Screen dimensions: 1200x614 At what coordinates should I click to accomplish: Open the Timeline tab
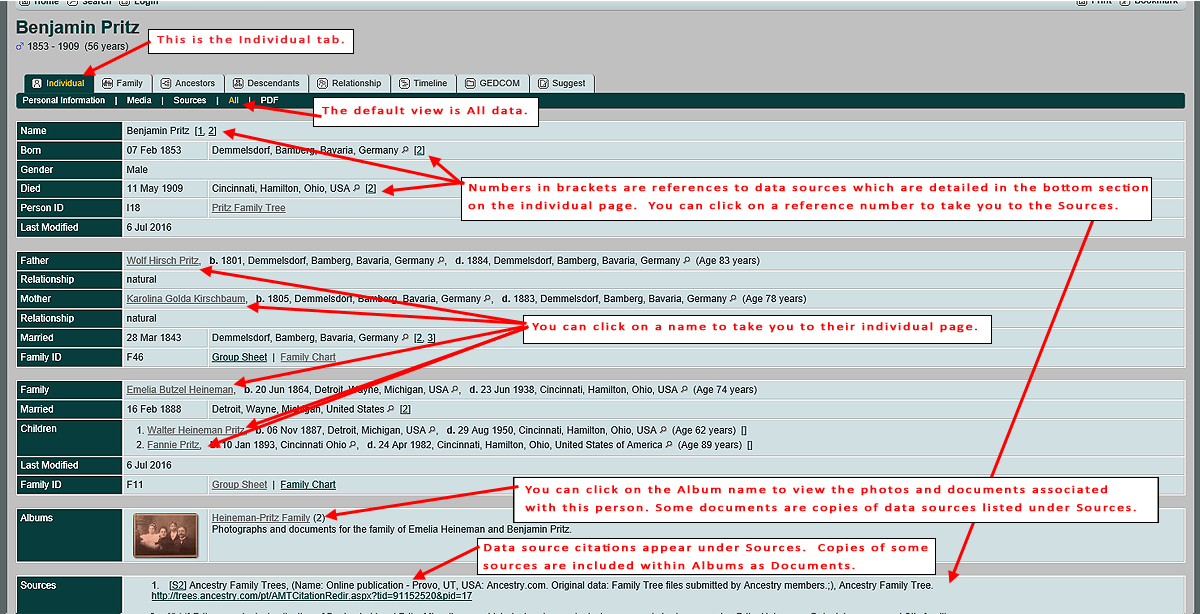tap(423, 83)
